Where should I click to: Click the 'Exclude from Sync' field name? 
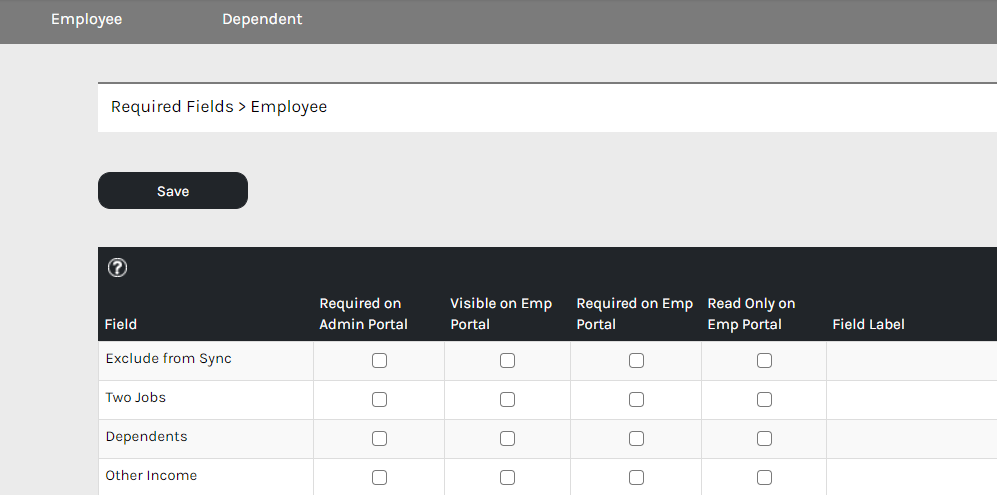pos(168,358)
